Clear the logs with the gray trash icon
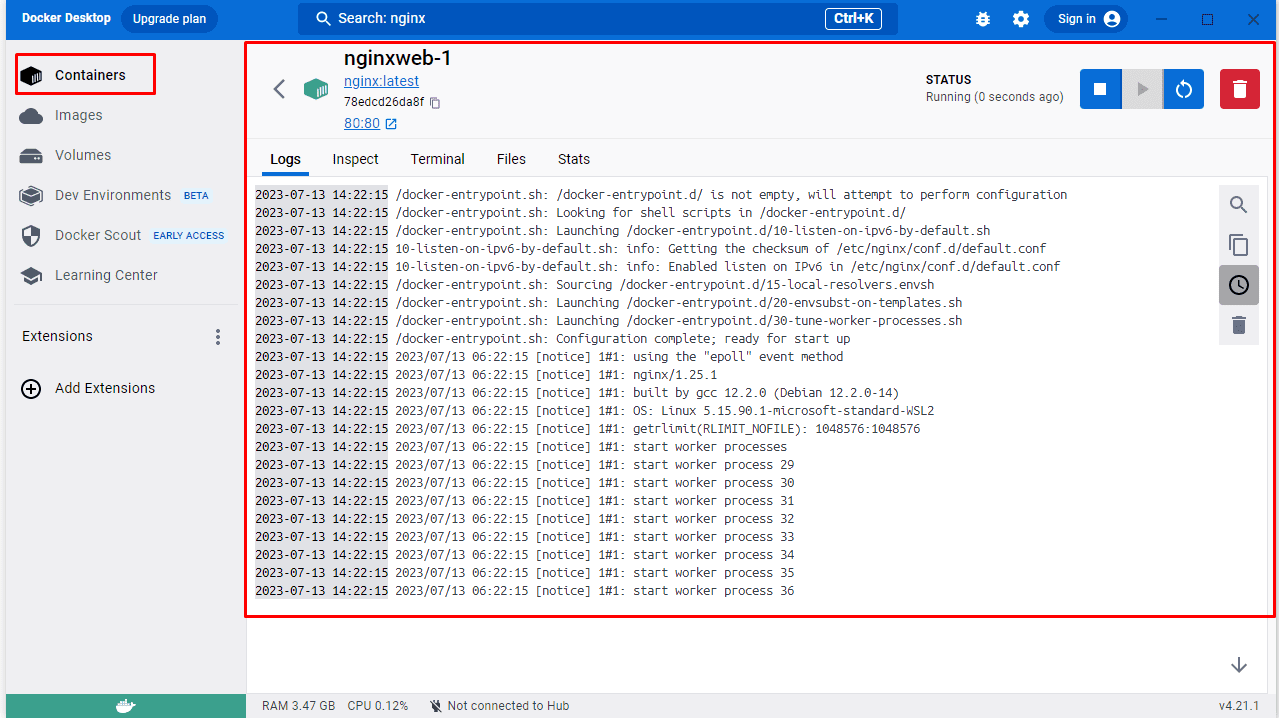Image resolution: width=1279 pixels, height=718 pixels. [x=1239, y=325]
